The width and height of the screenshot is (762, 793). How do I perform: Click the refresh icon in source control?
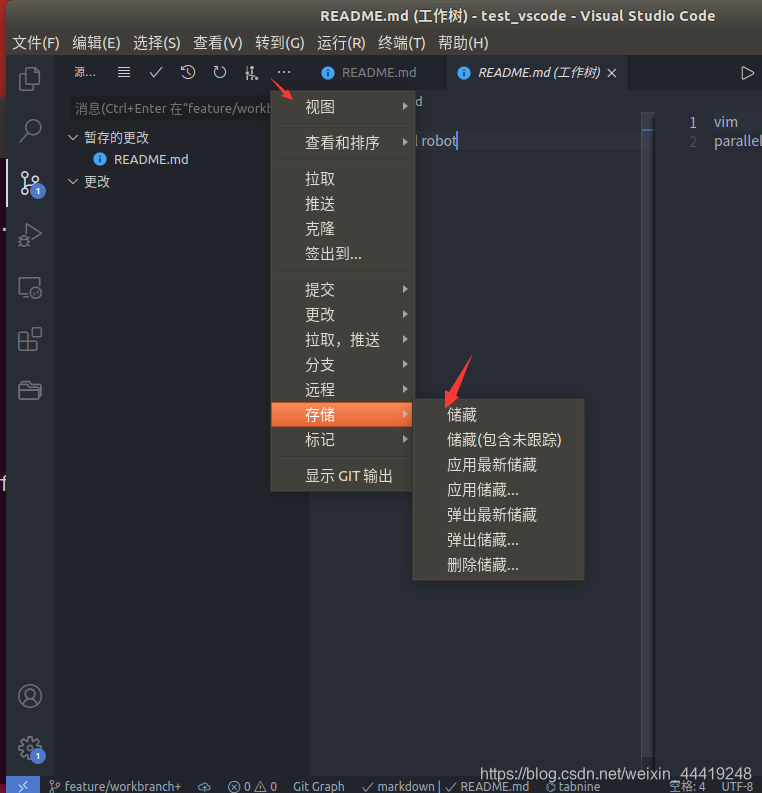219,72
